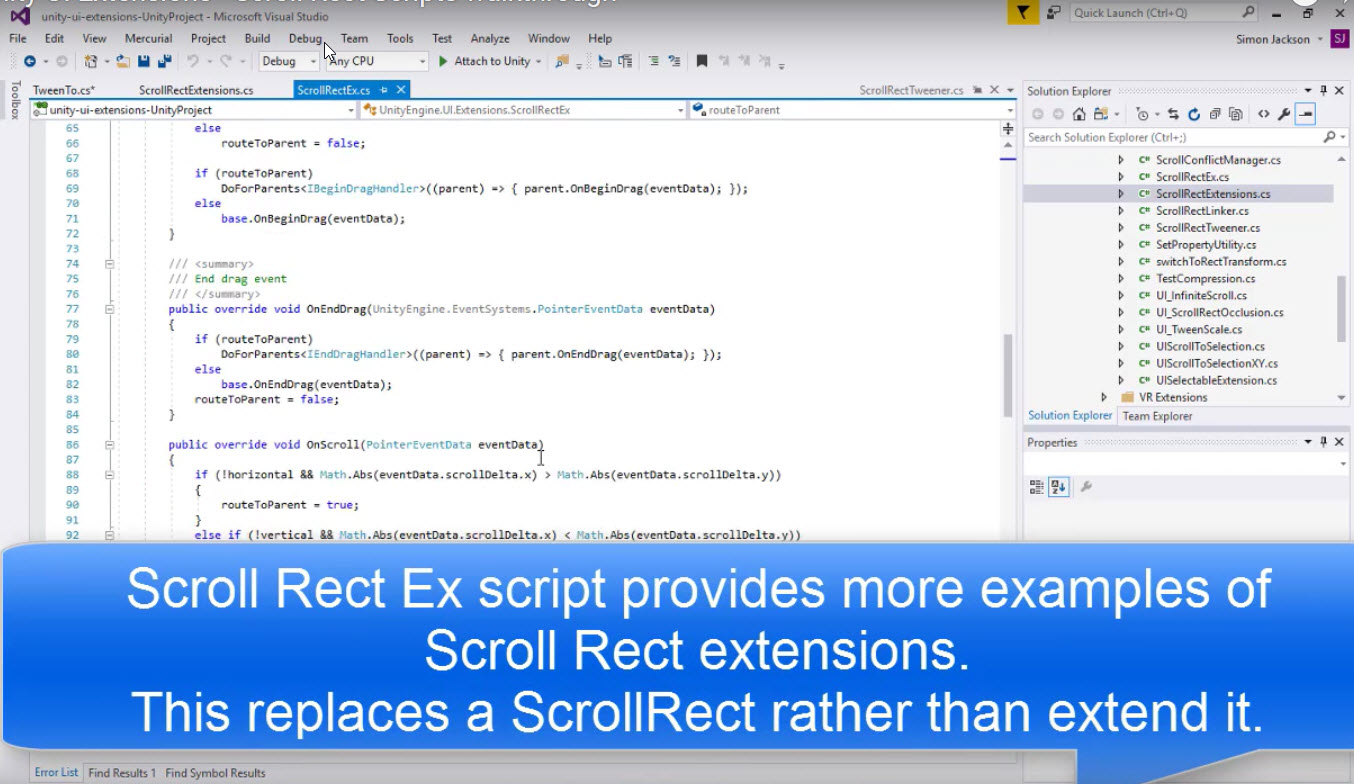The width and height of the screenshot is (1354, 784).
Task: Click the Find in Files toolbar icon
Action: (x=561, y=61)
